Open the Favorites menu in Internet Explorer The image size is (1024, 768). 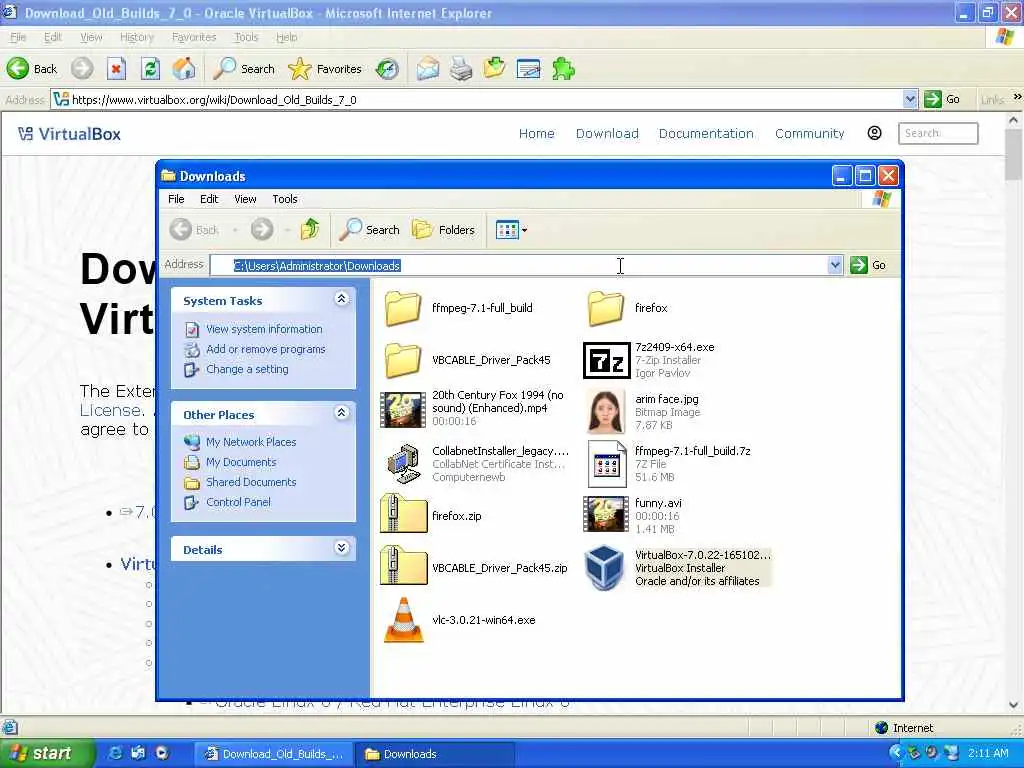pyautogui.click(x=194, y=37)
